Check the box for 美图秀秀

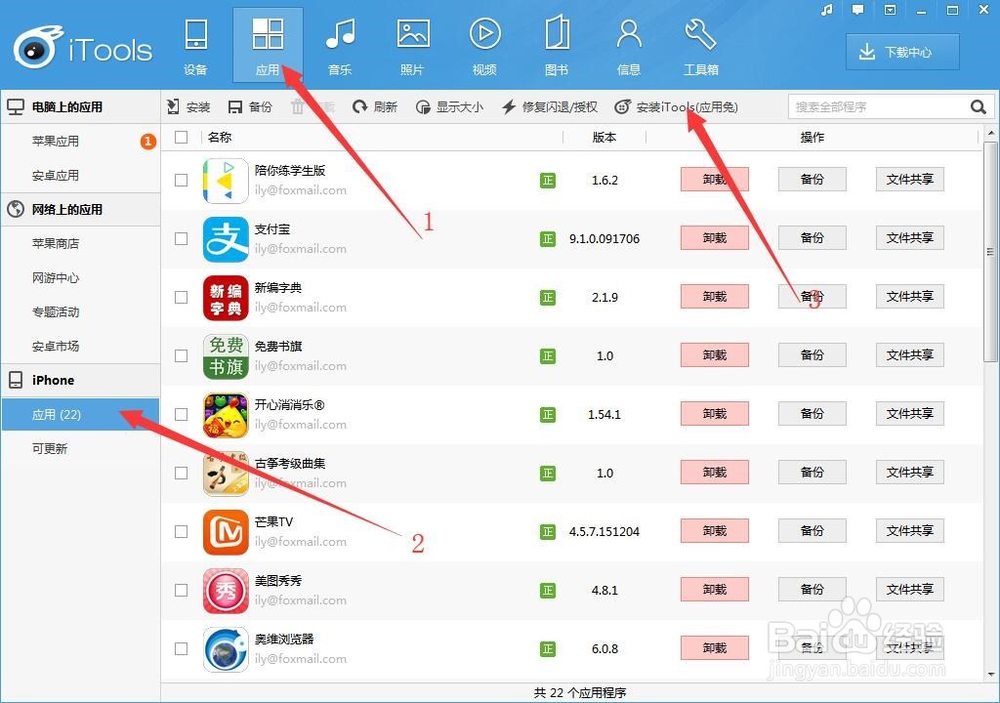(181, 590)
